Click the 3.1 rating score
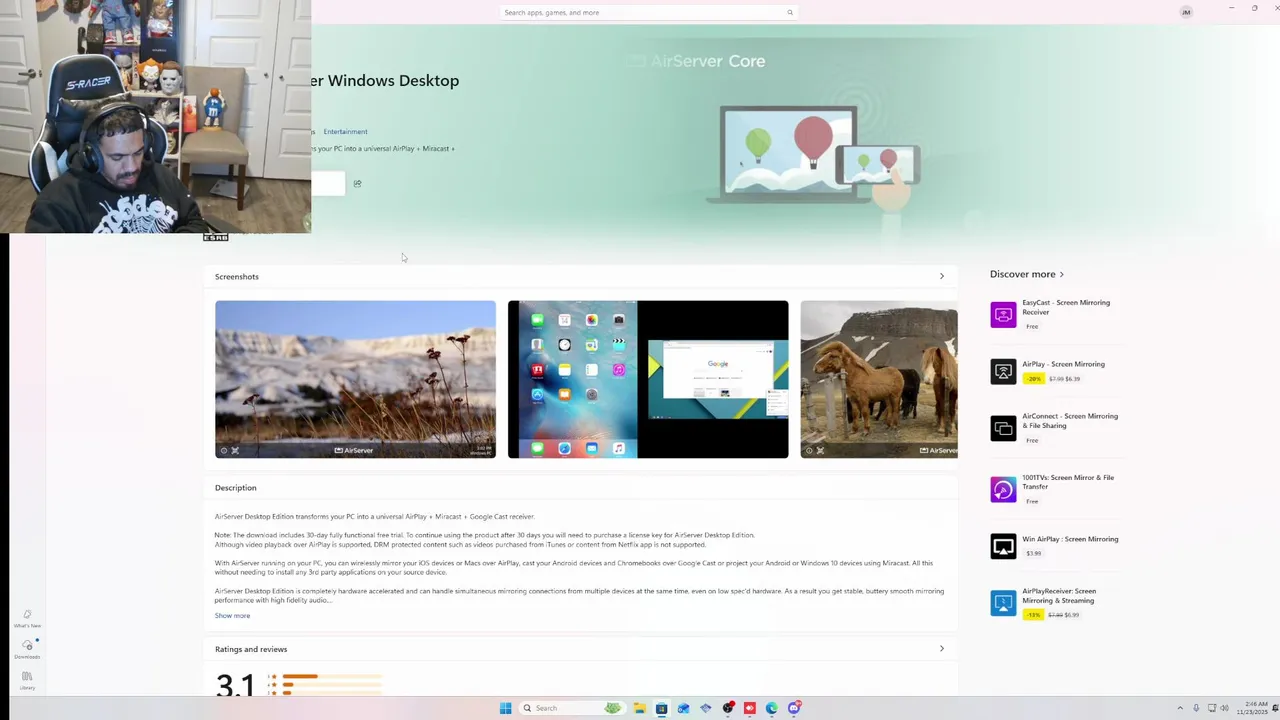The height and width of the screenshot is (720, 1280). pyautogui.click(x=235, y=685)
